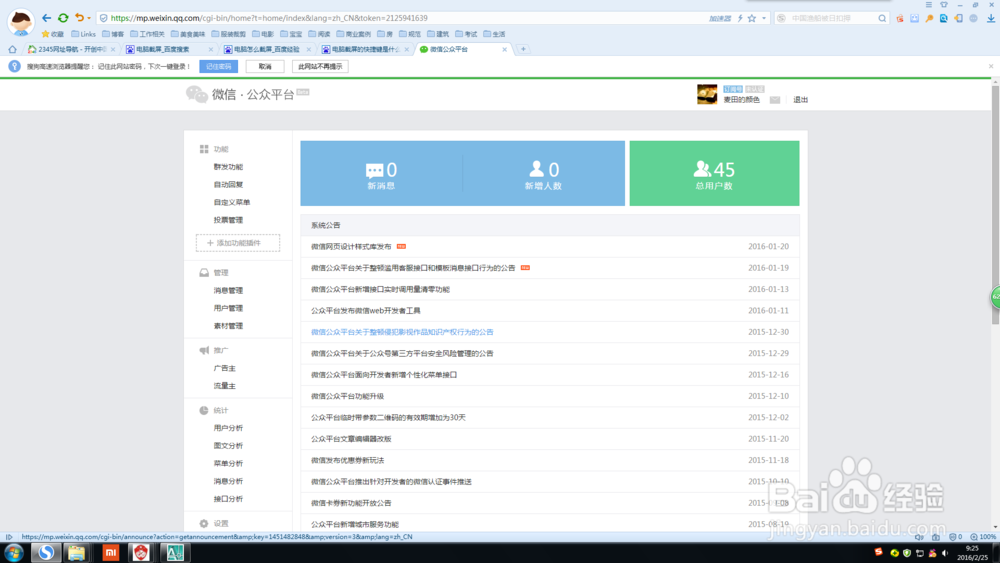
Task: Click the 麦田的颜色 account avatar
Action: coord(707,94)
